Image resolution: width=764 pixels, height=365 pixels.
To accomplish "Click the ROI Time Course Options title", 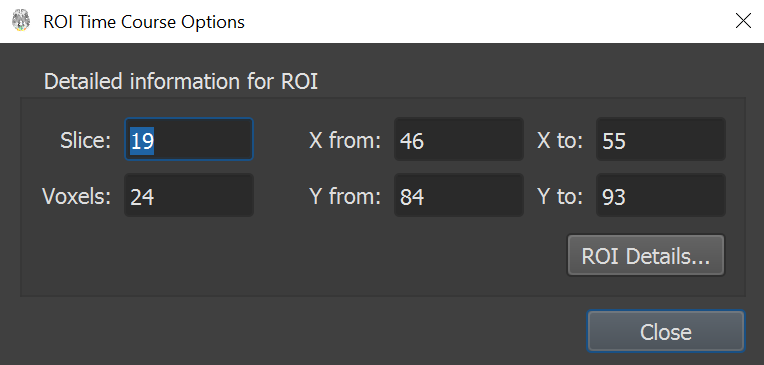I will pyautogui.click(x=144, y=21).
